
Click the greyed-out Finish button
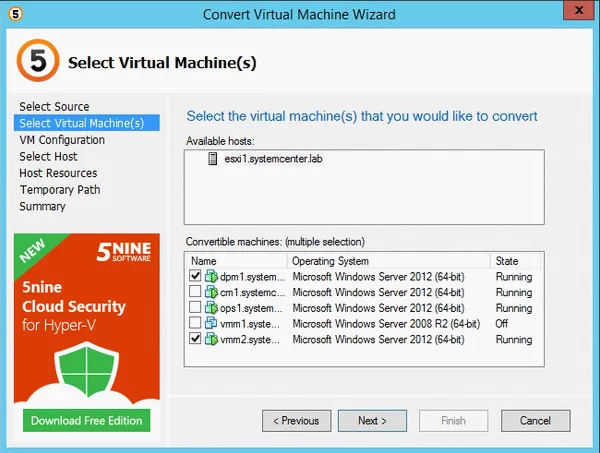(453, 421)
